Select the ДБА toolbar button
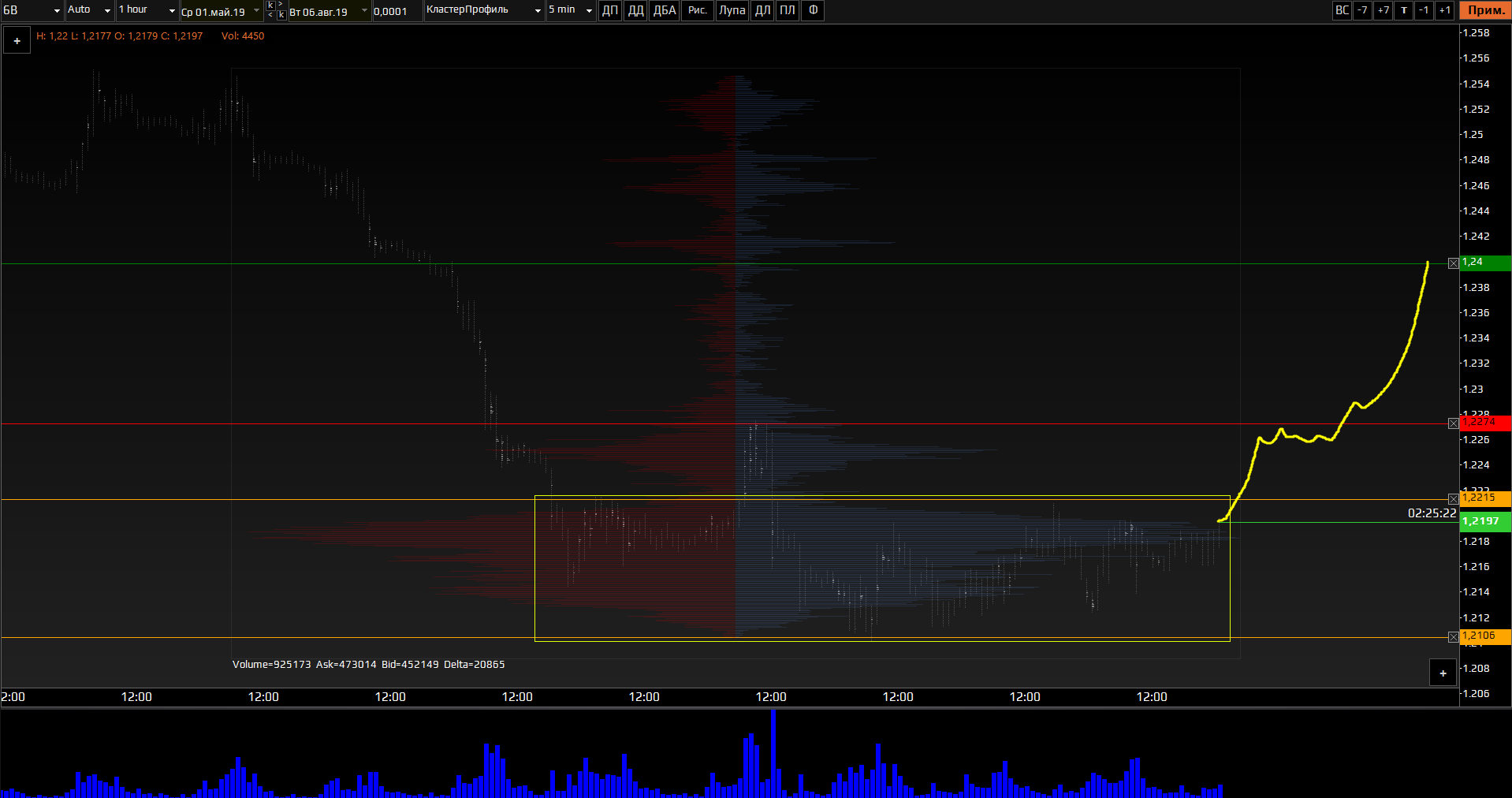Viewport: 1512px width, 798px height. (x=665, y=10)
